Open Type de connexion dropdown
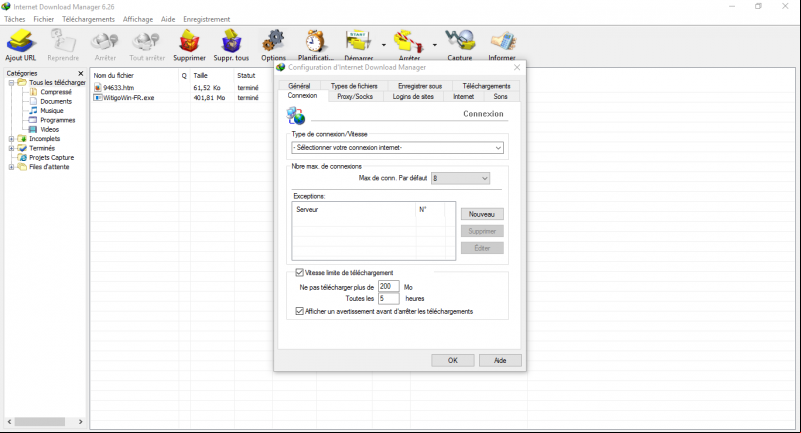 [x=397, y=148]
